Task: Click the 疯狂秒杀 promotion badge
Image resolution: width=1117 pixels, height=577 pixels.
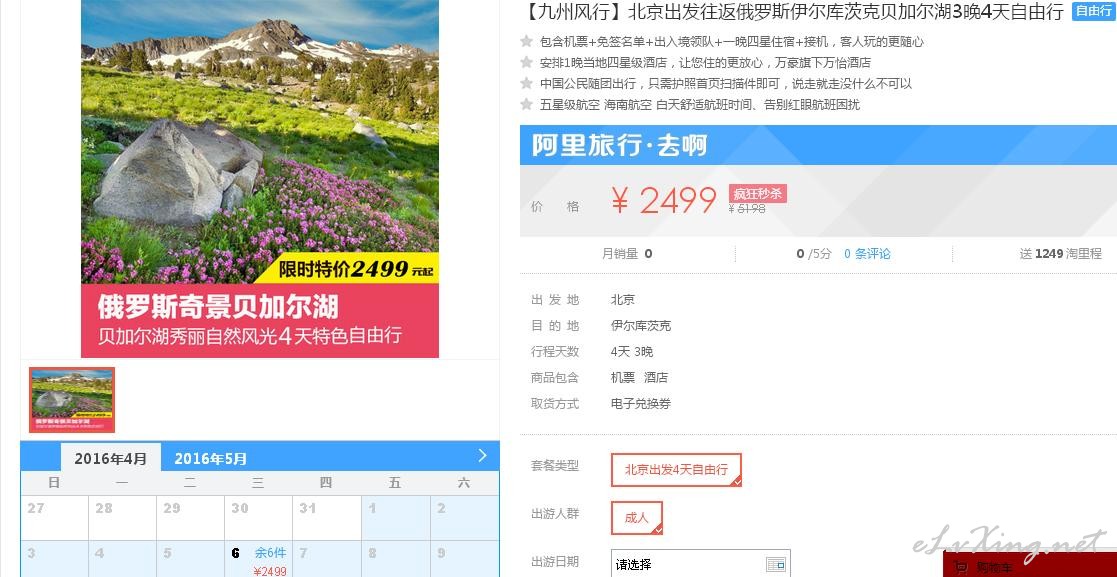Action: (757, 194)
